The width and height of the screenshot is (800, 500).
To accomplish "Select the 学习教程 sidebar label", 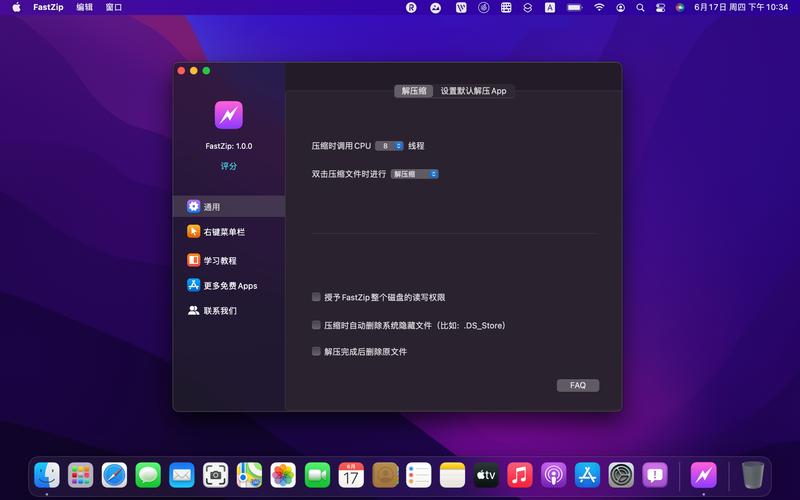I will click(220, 260).
